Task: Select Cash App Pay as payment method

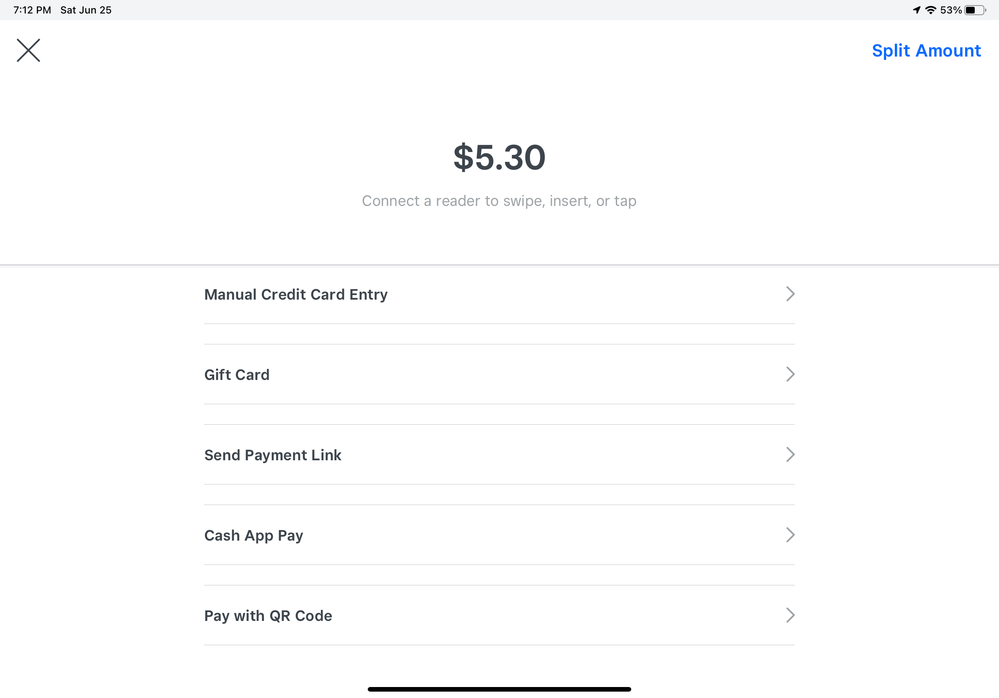Action: click(254, 536)
